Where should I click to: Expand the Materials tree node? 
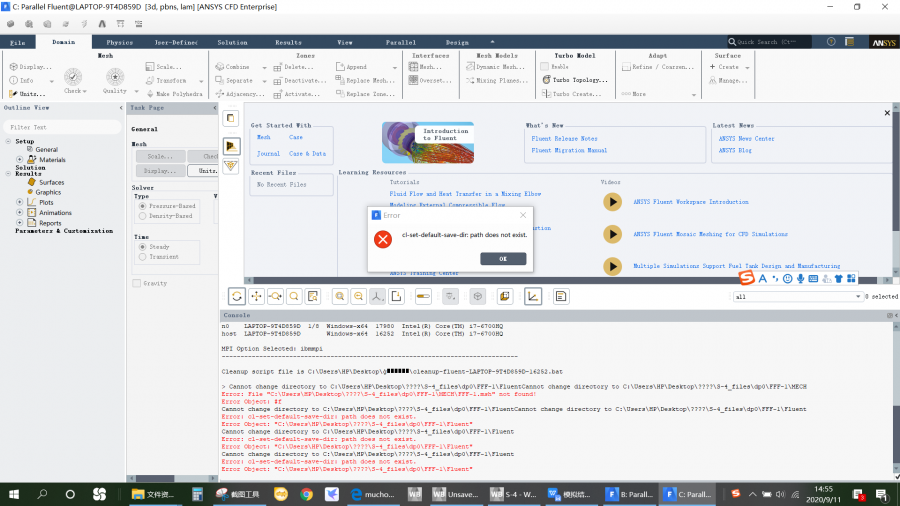point(20,159)
